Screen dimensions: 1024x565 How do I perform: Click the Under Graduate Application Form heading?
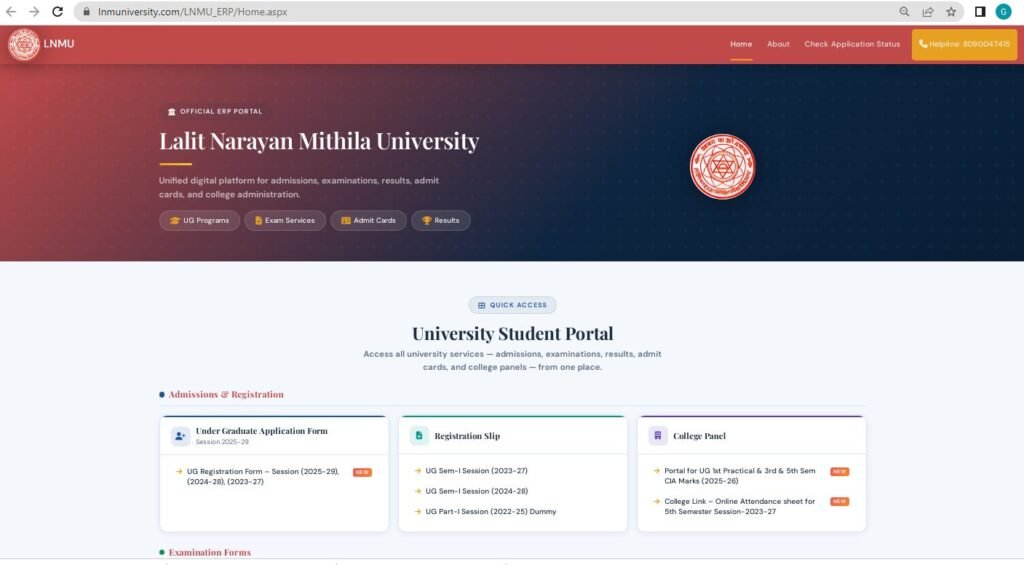coord(261,430)
